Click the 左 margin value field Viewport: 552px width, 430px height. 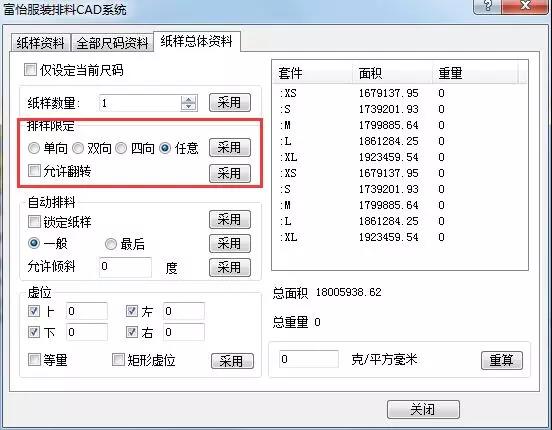click(183, 311)
